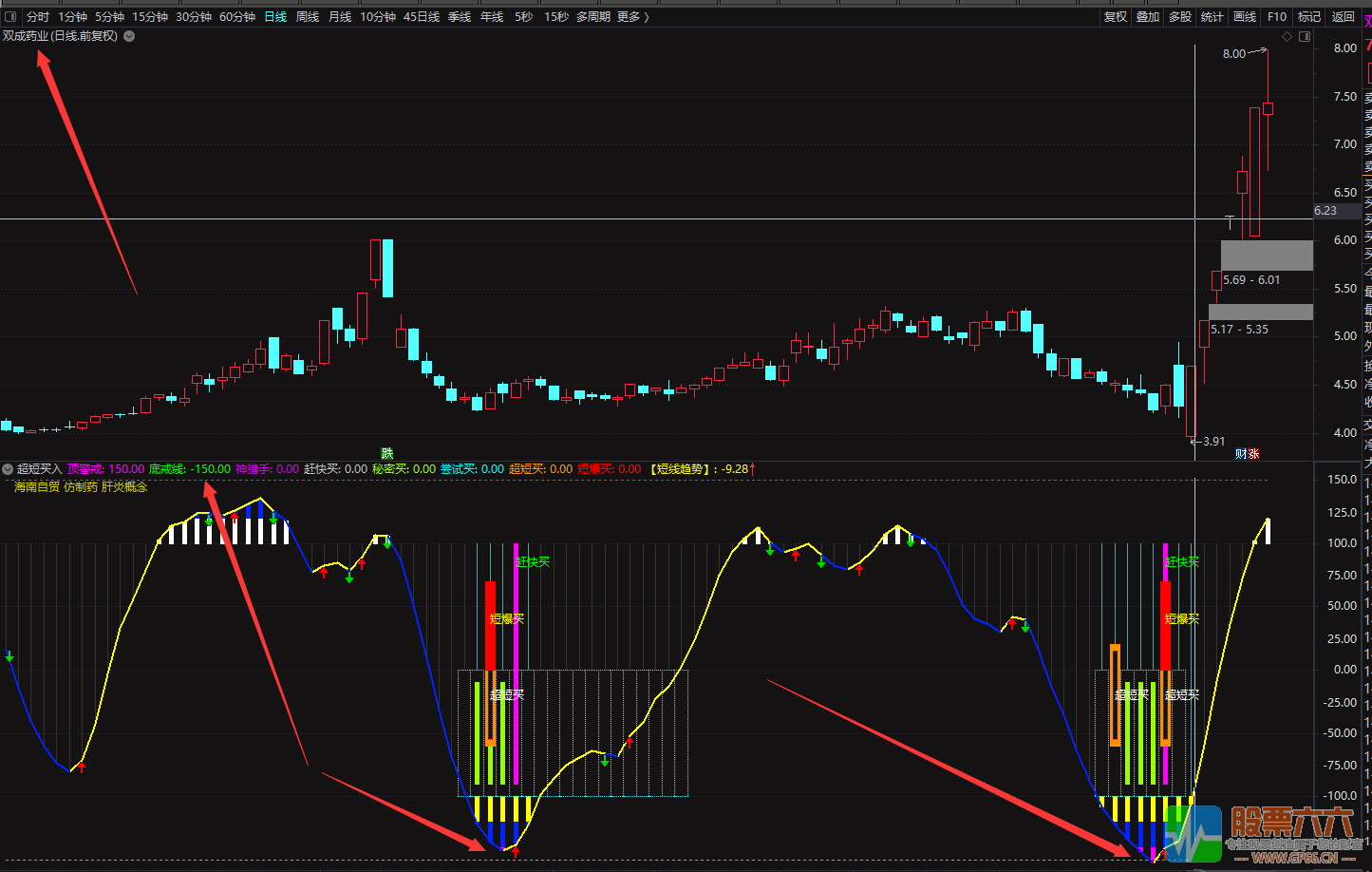The width and height of the screenshot is (1372, 872).
Task: Click the 5.69 - 6.01 gap zone label
Action: click(x=1251, y=280)
